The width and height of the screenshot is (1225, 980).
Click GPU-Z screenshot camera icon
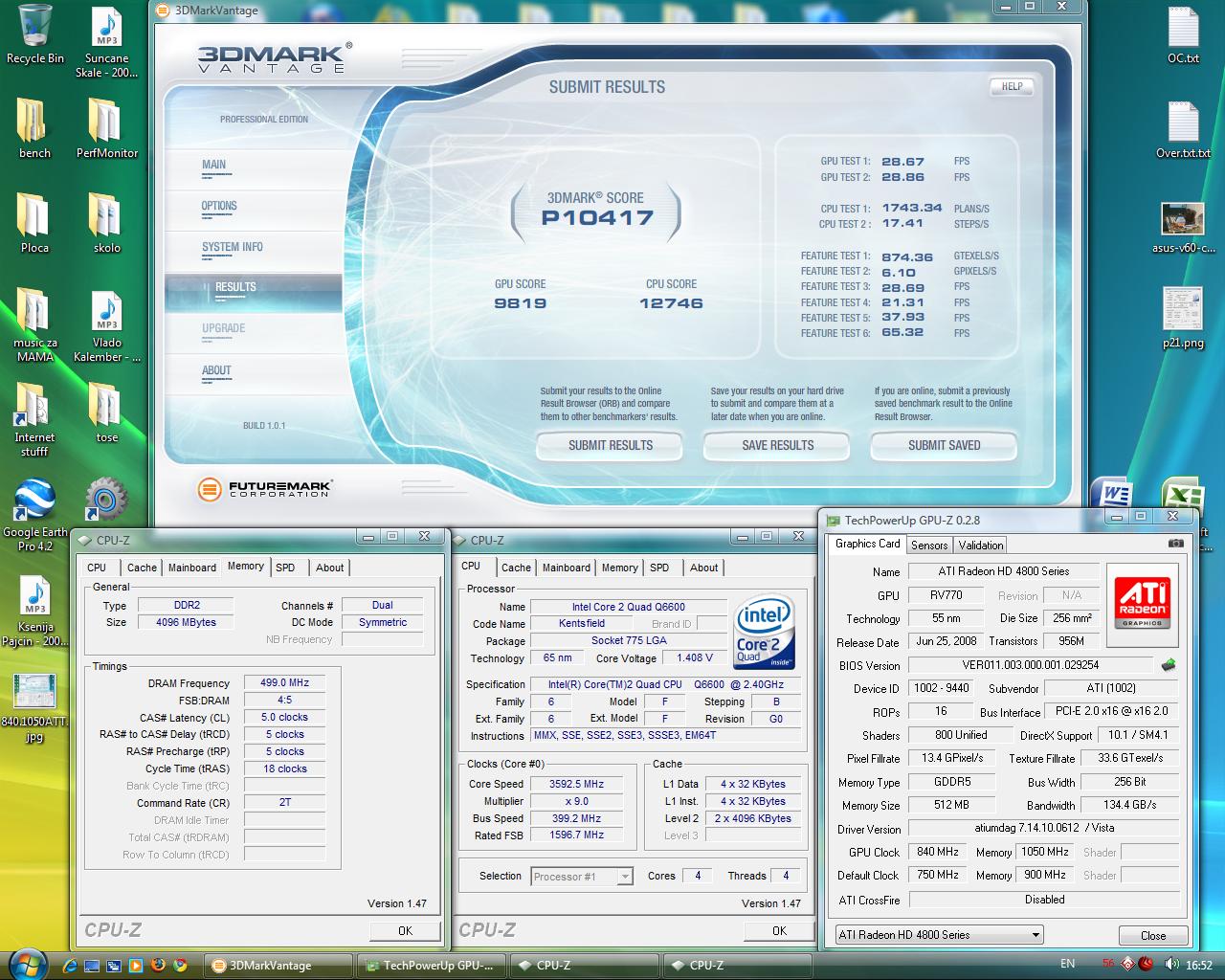[1175, 544]
